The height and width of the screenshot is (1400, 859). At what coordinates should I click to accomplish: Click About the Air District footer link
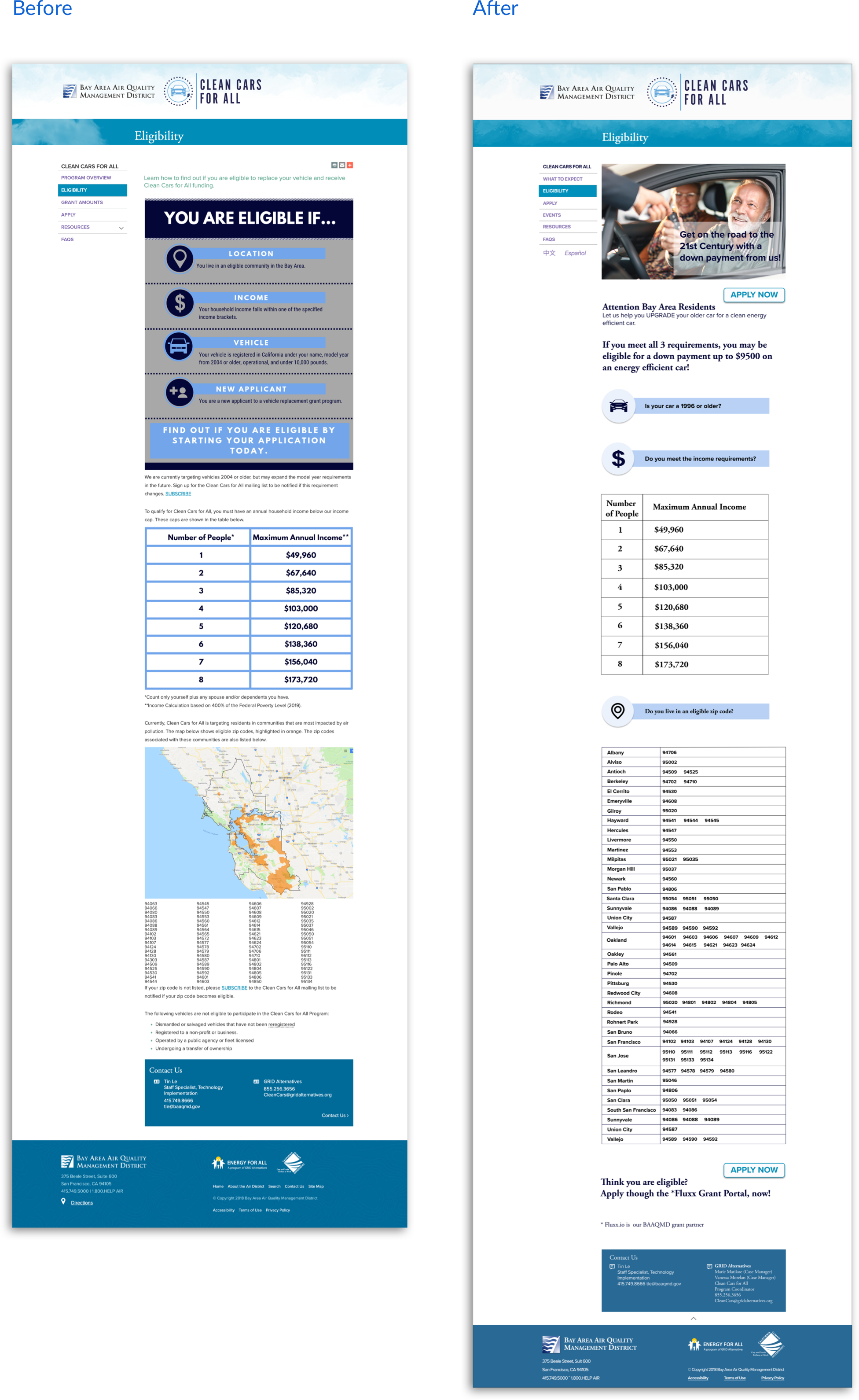tap(246, 1186)
